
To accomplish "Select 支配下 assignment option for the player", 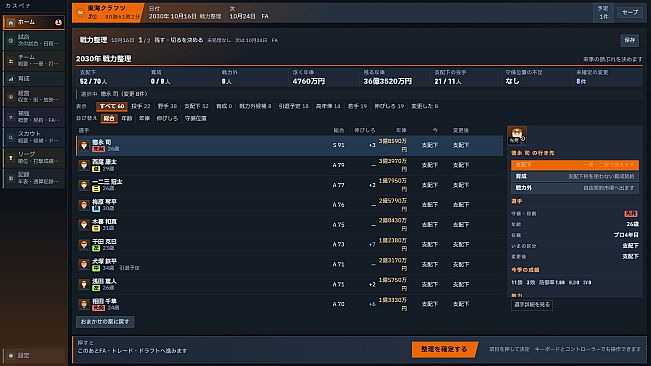I will point(575,165).
